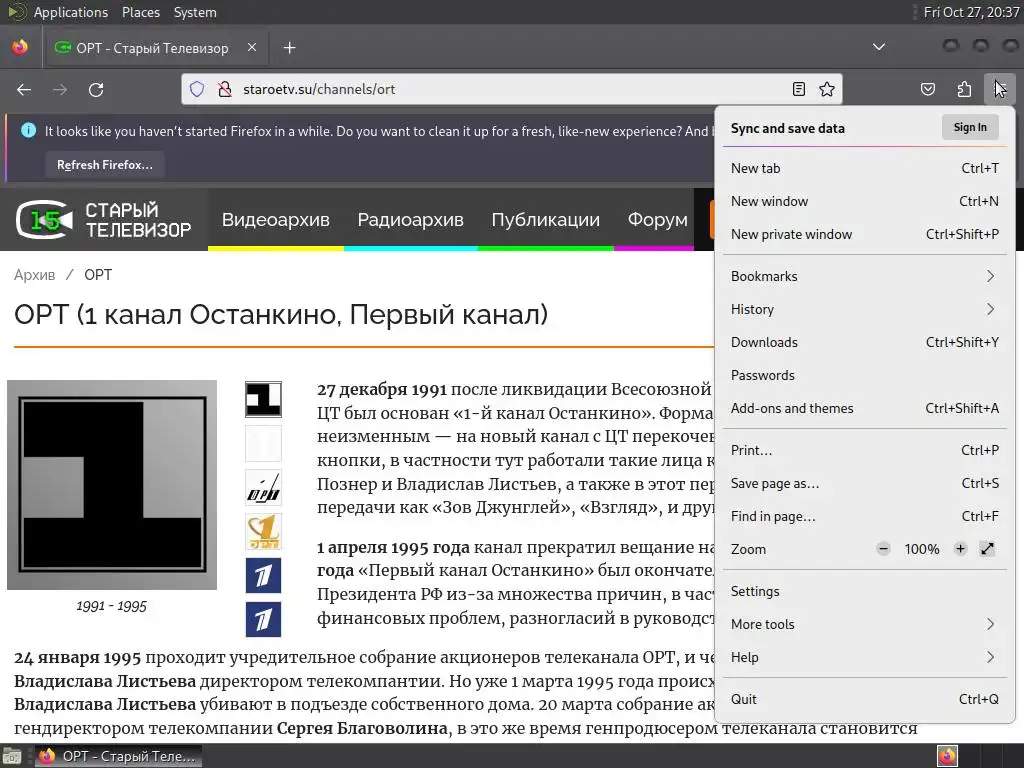1024x768 pixels.
Task: Select the golden 1 logo thumbnail
Action: (x=263, y=532)
